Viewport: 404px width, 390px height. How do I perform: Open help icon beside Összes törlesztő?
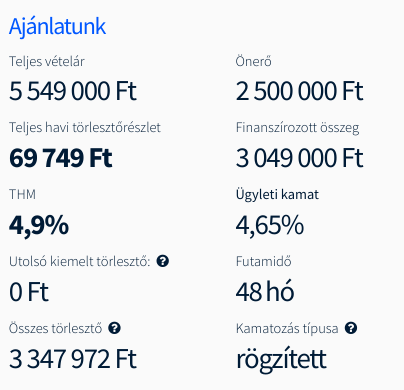pyautogui.click(x=114, y=328)
